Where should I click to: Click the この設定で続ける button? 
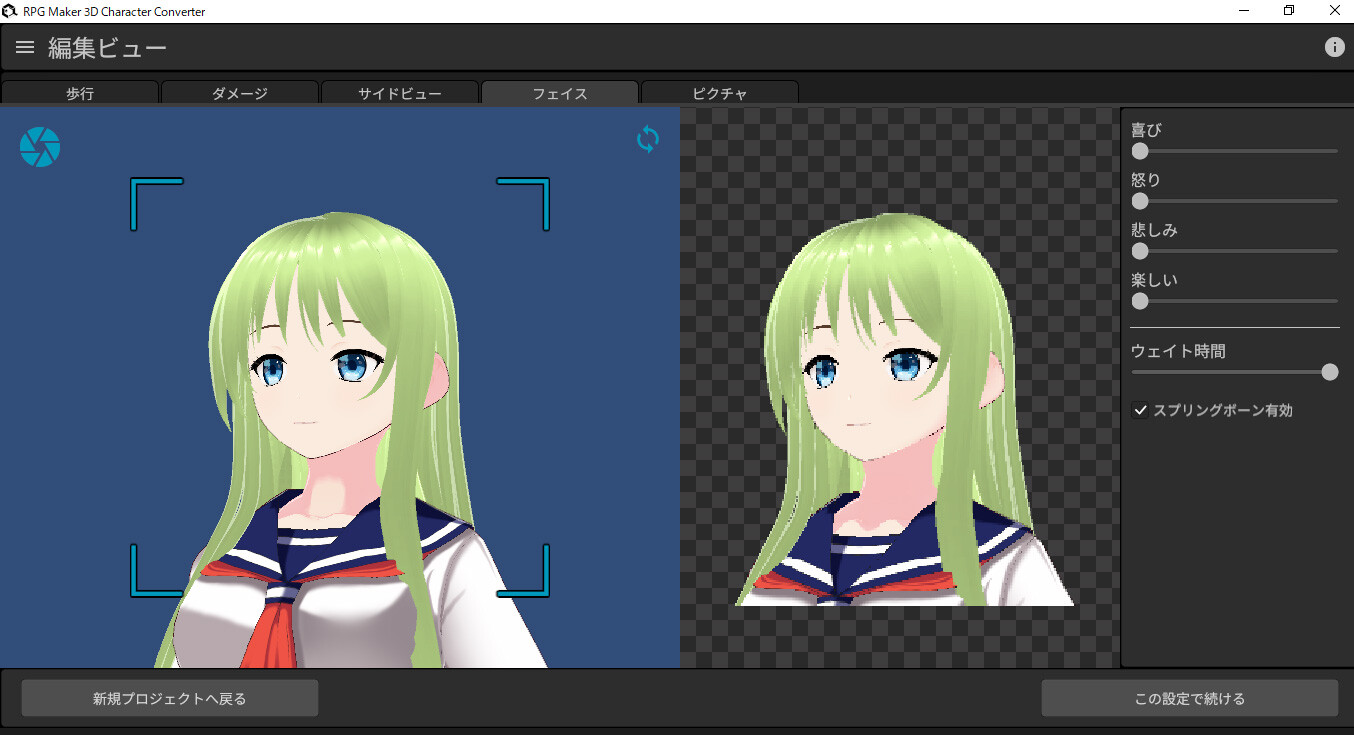pos(1188,697)
